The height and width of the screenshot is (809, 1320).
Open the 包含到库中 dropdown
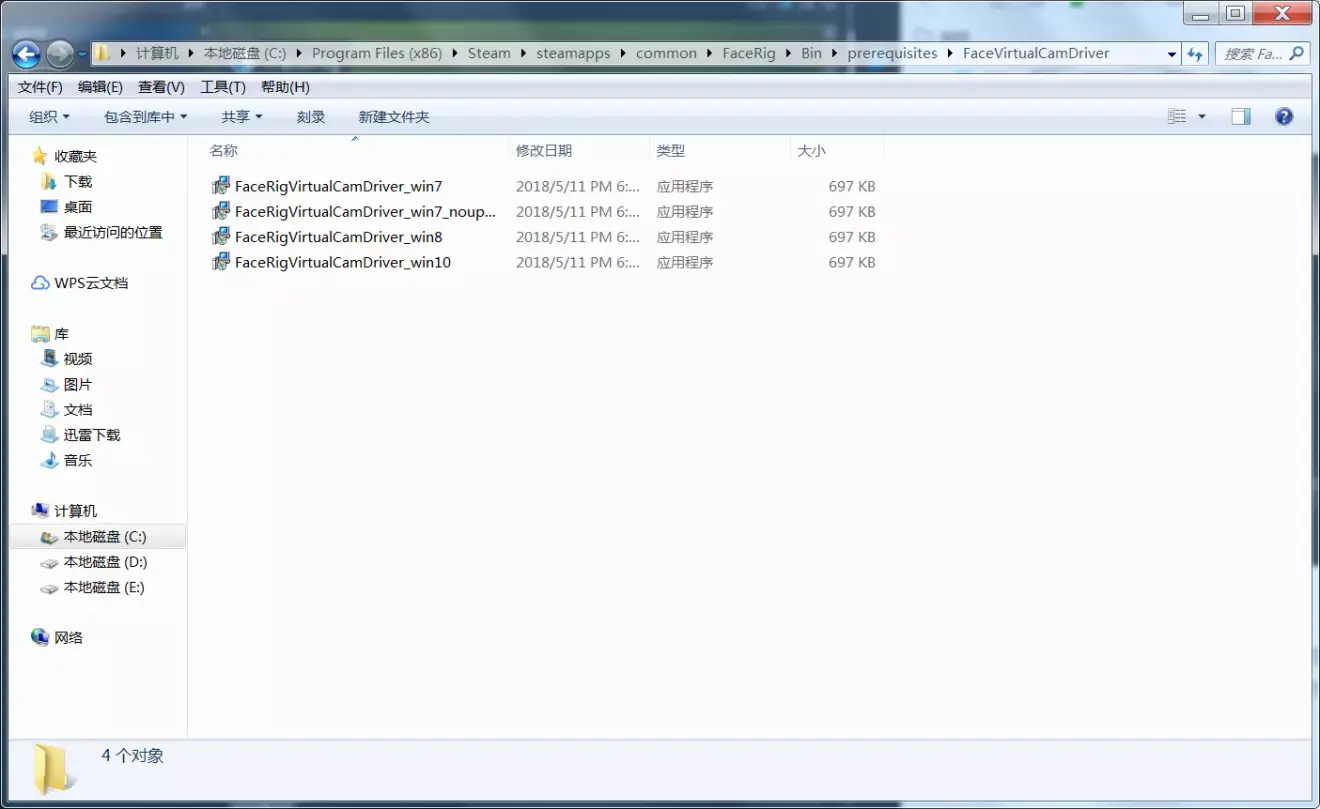[145, 117]
